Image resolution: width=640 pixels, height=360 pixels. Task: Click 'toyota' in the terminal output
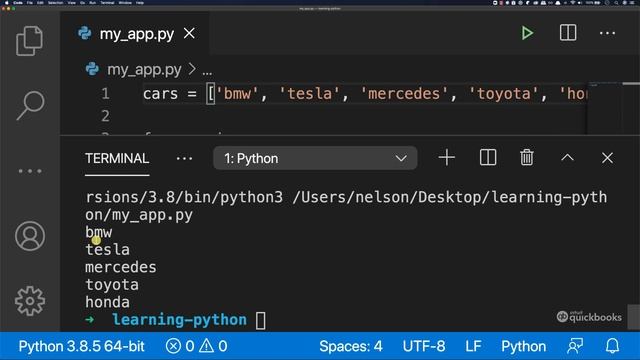[x=112, y=285]
